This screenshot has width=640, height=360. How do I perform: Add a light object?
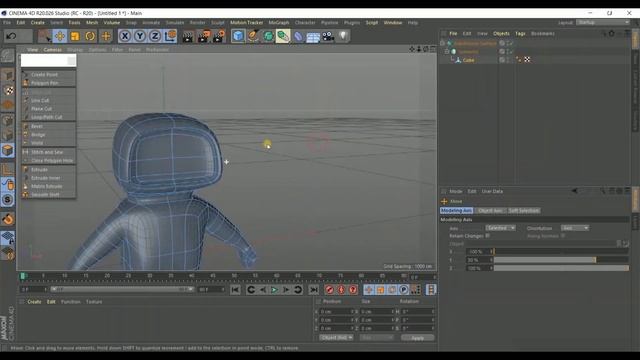pyautogui.click(x=343, y=36)
